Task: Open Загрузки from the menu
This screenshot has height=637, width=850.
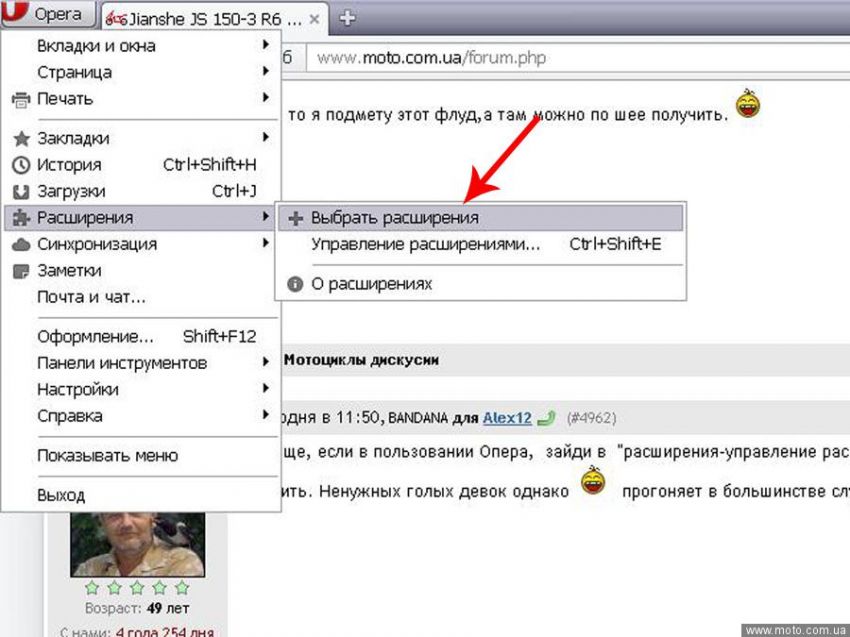Action: point(142,191)
